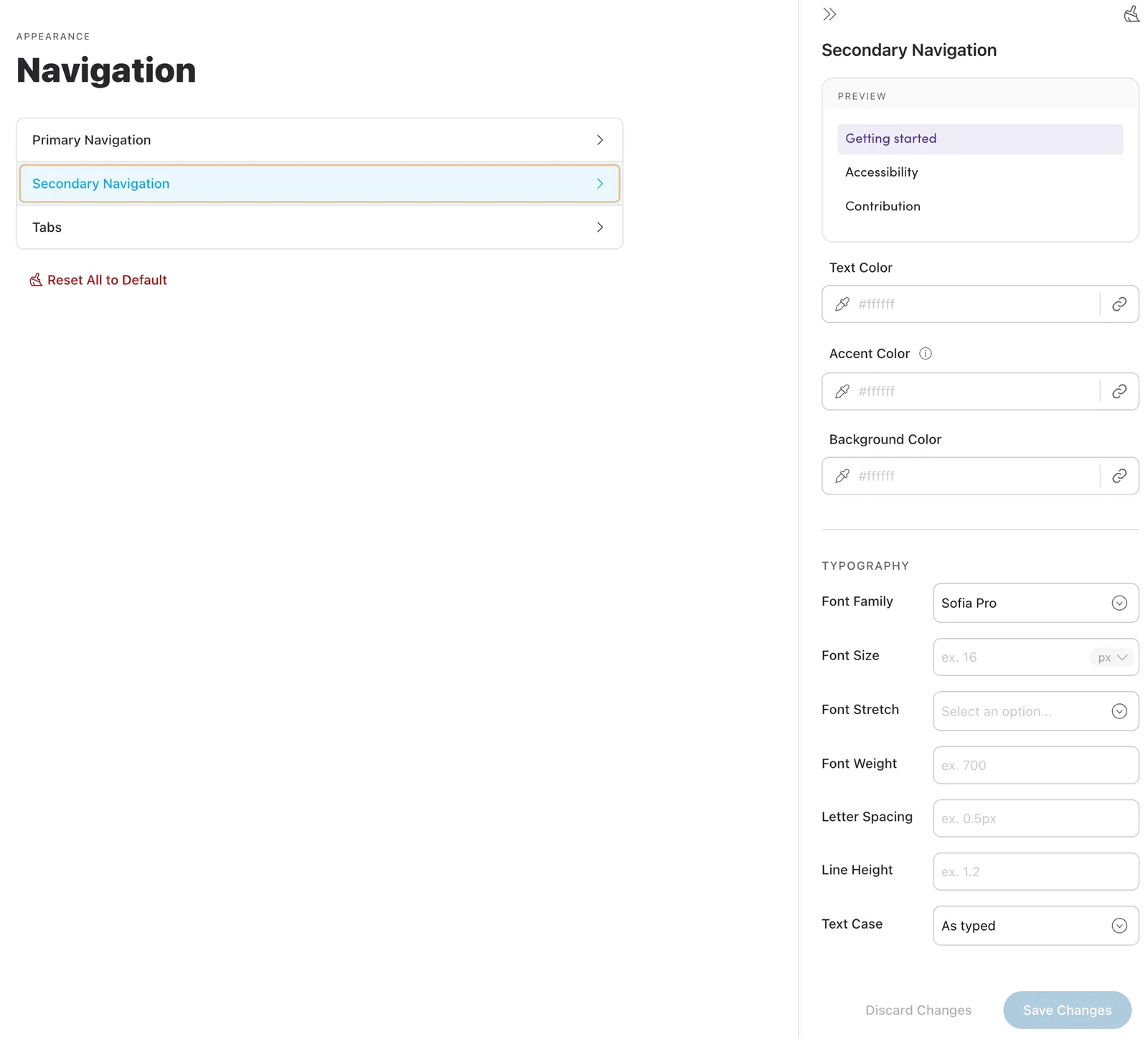Click the Save Changes button
The height and width of the screenshot is (1037, 1148).
1067,1010
